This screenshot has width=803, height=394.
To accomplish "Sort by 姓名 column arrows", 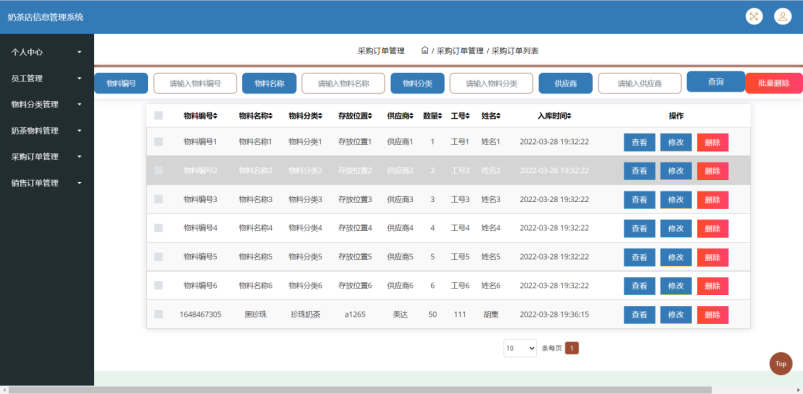I will click(498, 116).
